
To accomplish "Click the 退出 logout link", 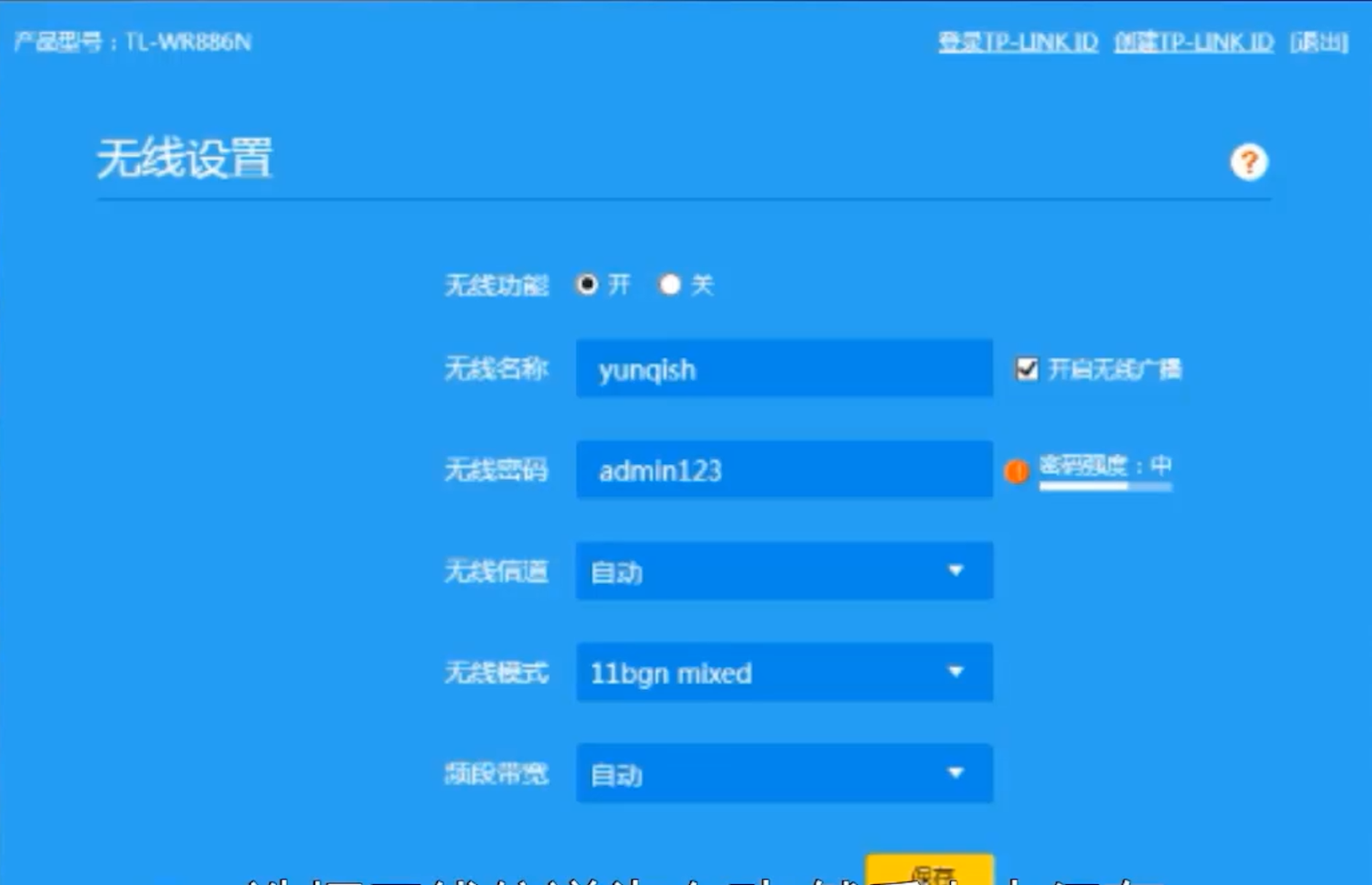I will pos(1319,42).
